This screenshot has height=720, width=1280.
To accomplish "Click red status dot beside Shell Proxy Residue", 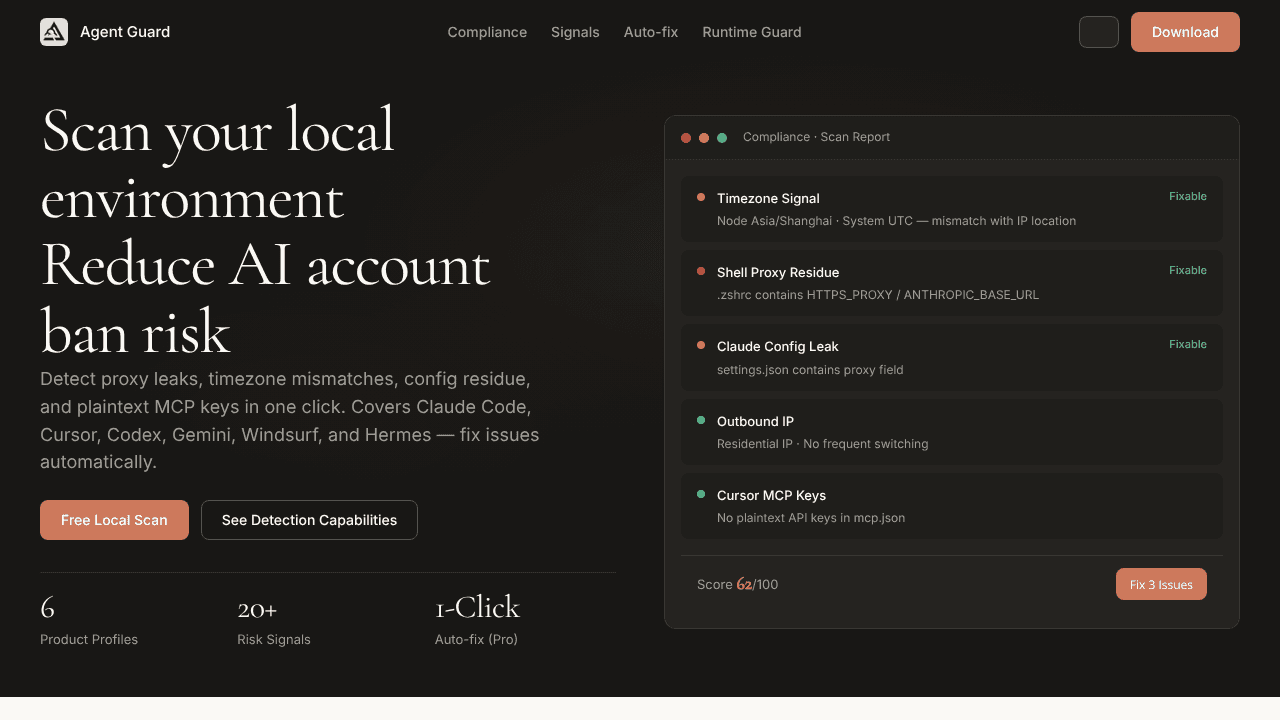I will coord(701,271).
